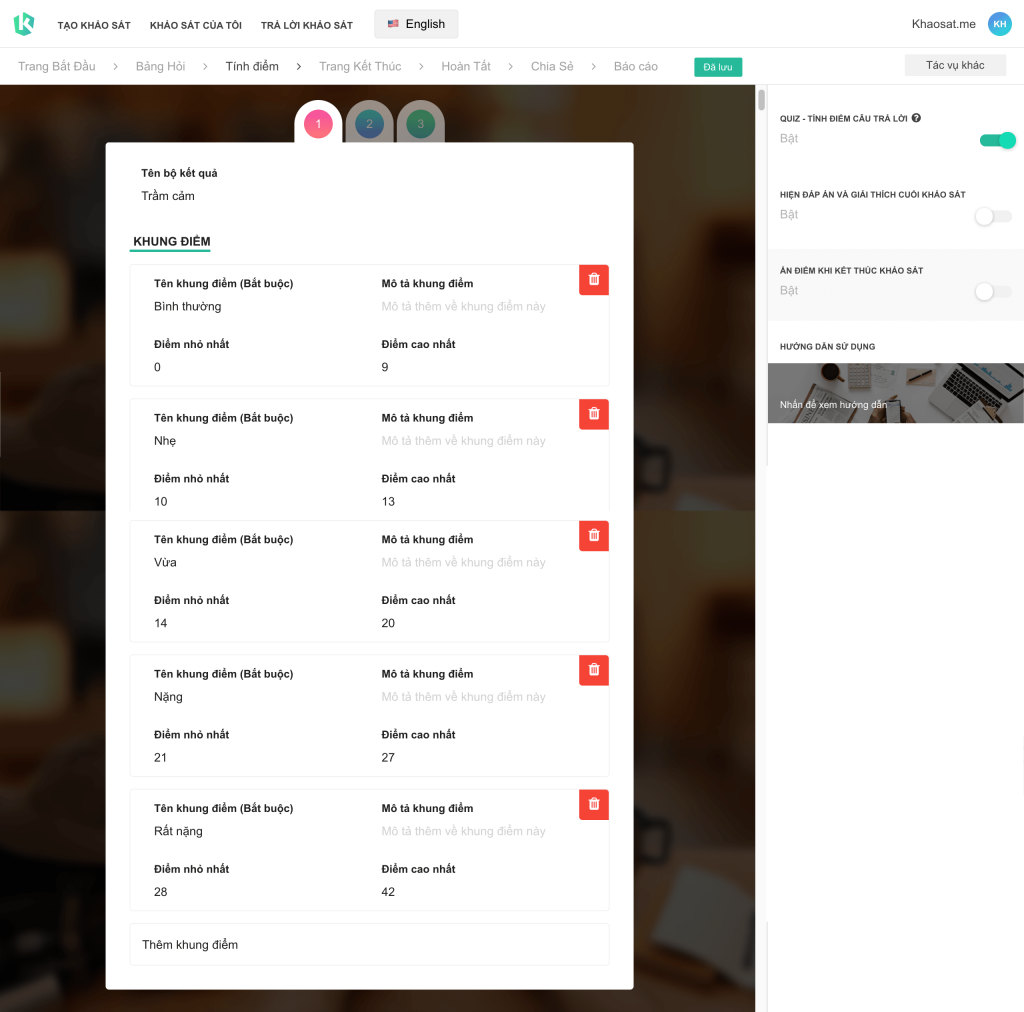Select result set tab 1
The width and height of the screenshot is (1024, 1012).
click(318, 123)
